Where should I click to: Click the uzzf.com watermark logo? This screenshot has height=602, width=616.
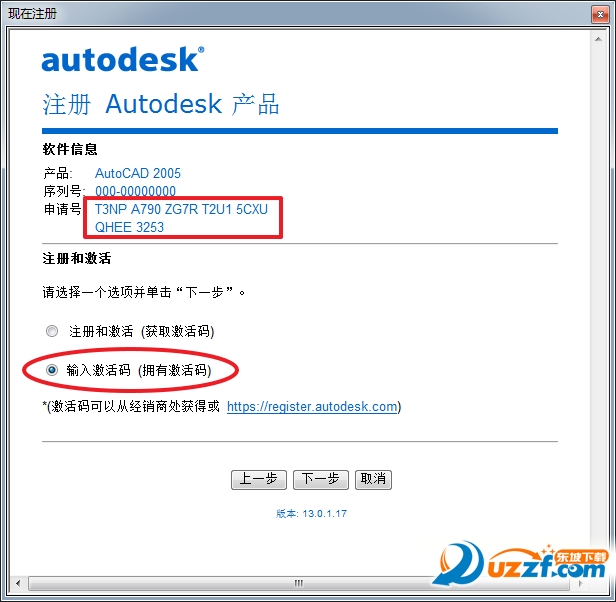point(521,564)
